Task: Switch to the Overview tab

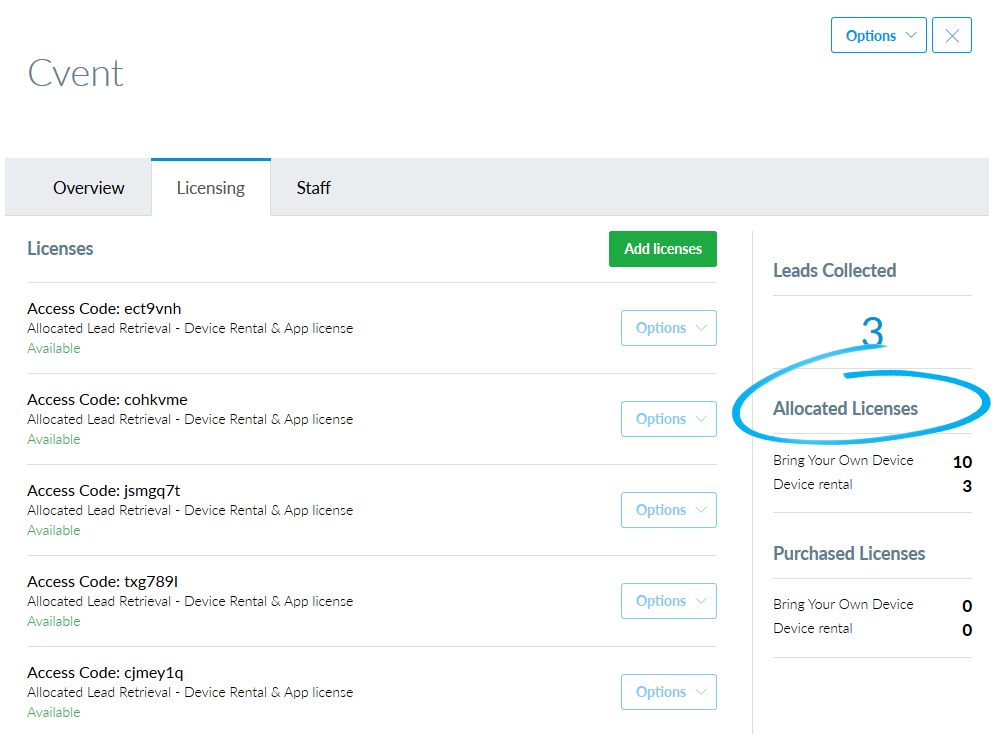Action: coord(88,187)
